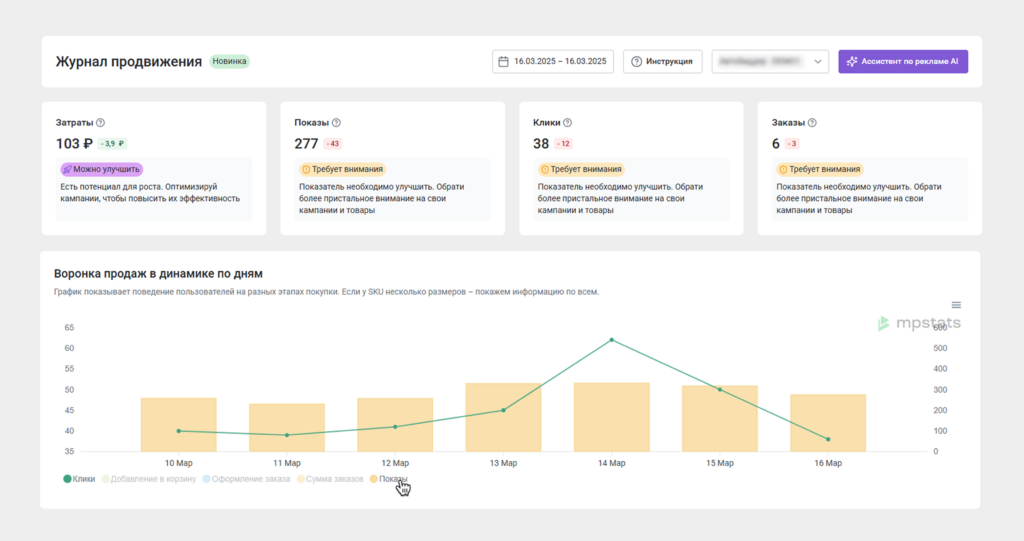Launch Ассистент по рекламе AI

point(903,62)
